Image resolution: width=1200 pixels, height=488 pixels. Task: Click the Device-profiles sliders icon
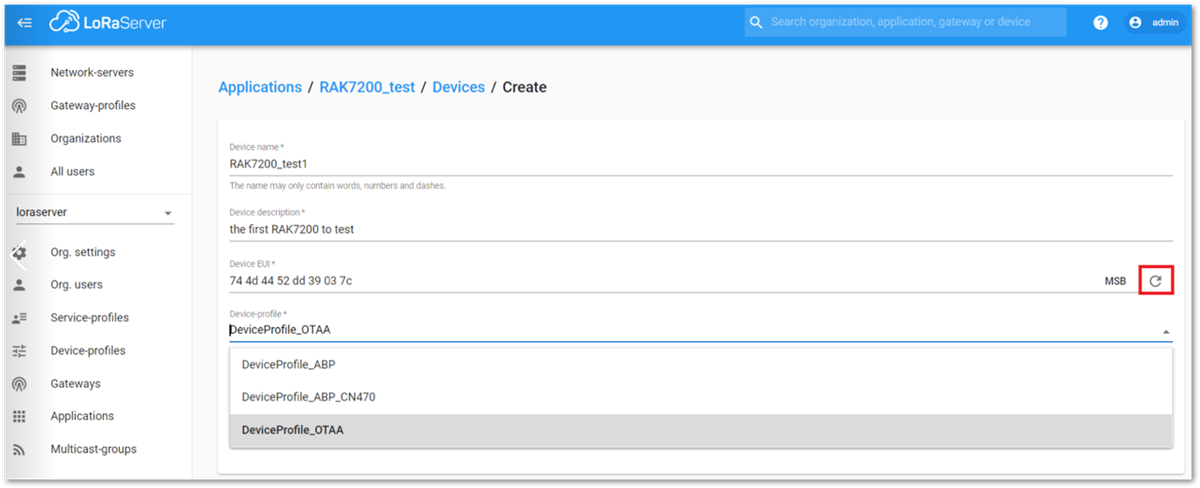click(19, 351)
